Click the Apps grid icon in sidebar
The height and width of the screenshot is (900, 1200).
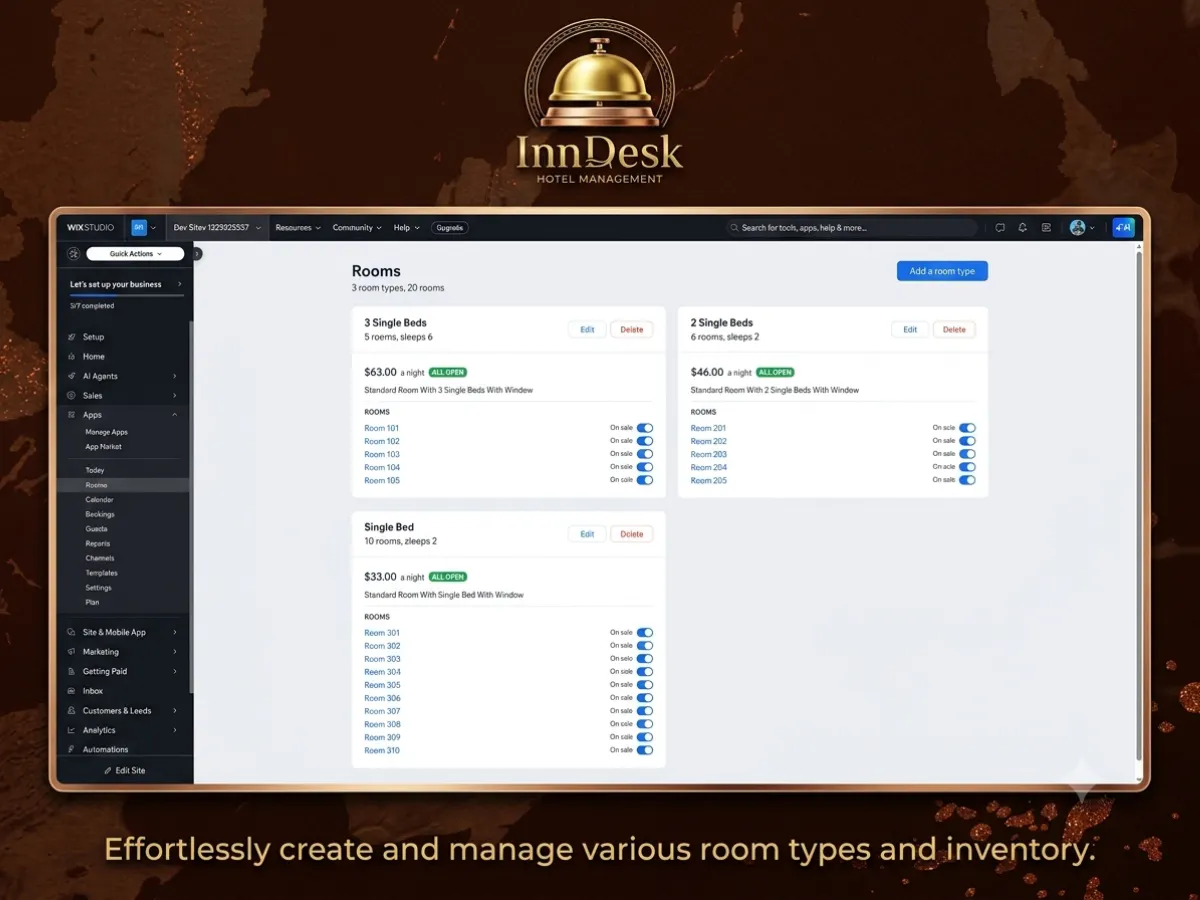pyautogui.click(x=71, y=415)
